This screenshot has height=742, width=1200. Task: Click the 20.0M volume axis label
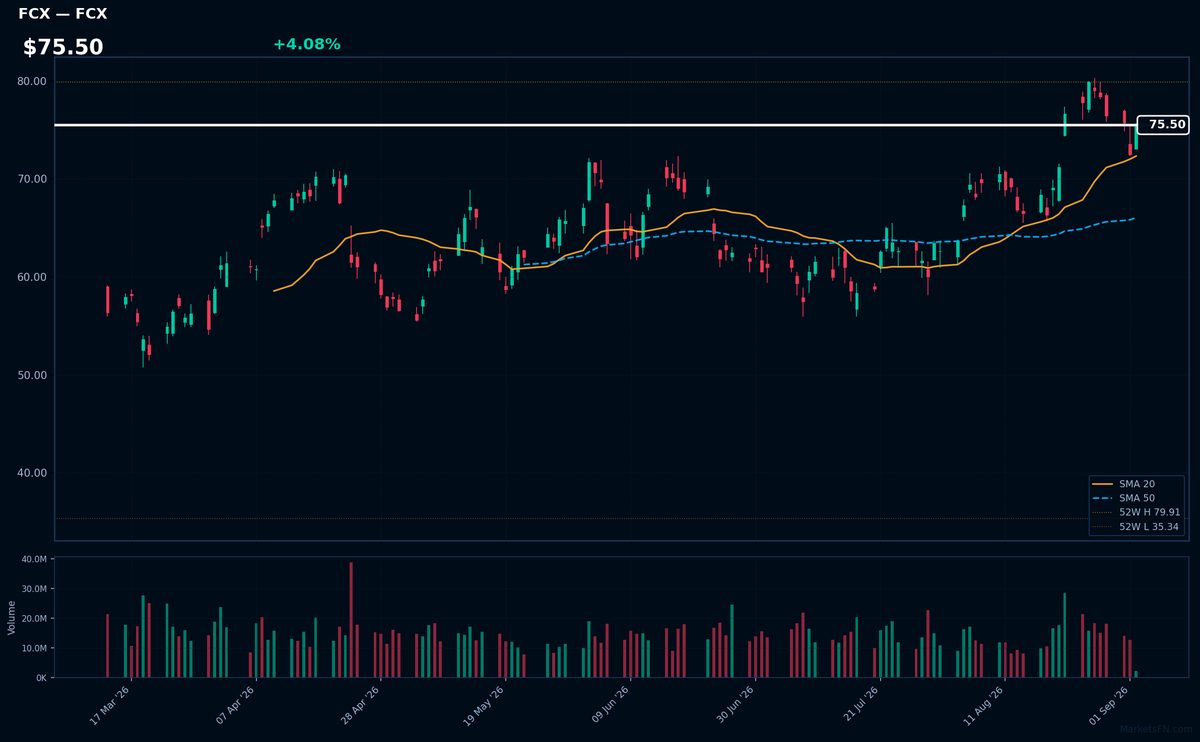34,619
